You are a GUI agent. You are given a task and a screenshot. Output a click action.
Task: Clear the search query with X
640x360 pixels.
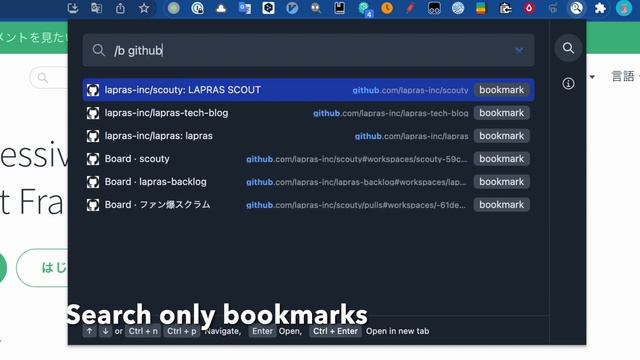(519, 51)
